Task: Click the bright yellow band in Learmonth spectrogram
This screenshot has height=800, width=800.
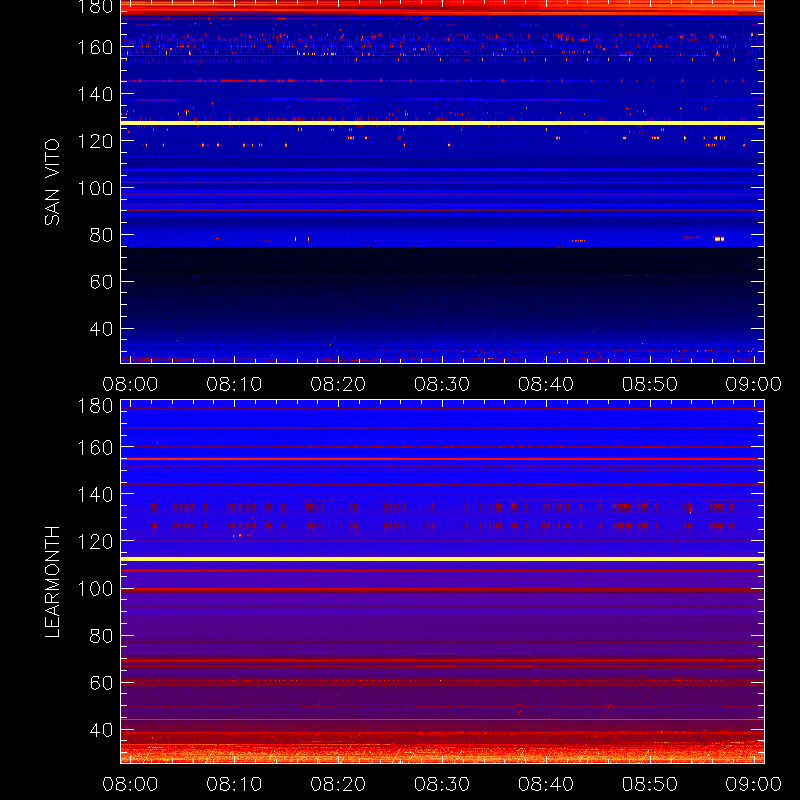Action: (442, 559)
